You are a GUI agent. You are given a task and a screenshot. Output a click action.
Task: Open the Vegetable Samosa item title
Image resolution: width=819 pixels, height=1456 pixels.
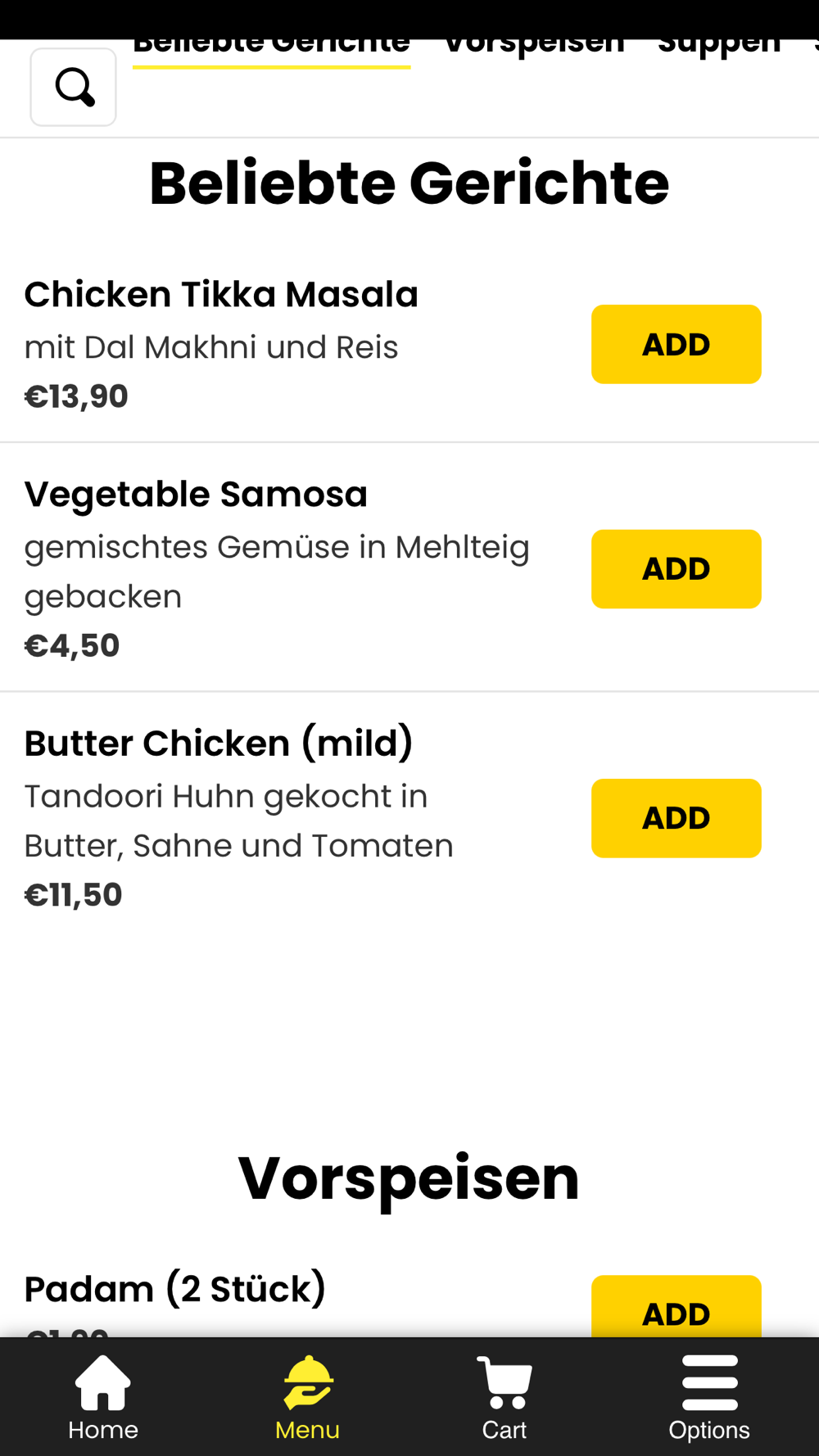point(196,495)
